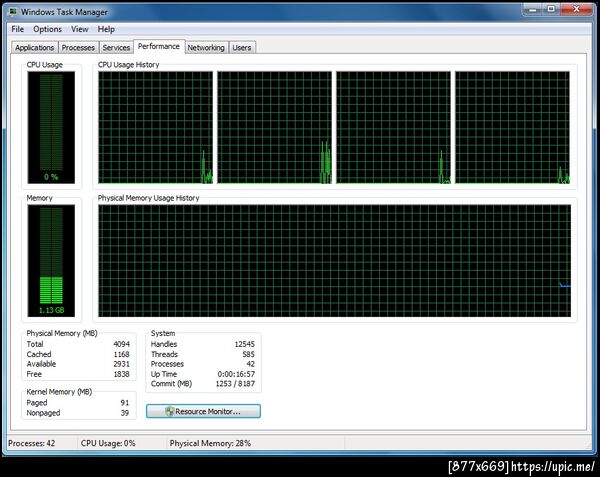Viewport: 600px width, 477px height.
Task: Open the View menu
Action: (x=80, y=29)
